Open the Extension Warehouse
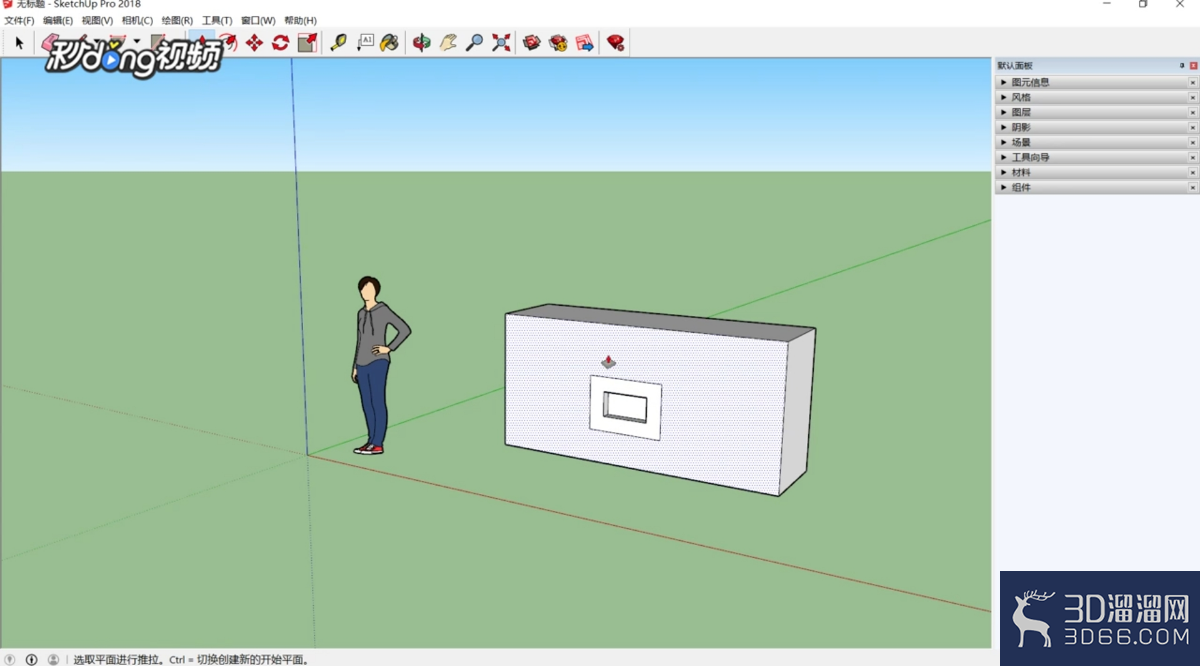Viewport: 1200px width, 666px height. pyautogui.click(x=558, y=43)
